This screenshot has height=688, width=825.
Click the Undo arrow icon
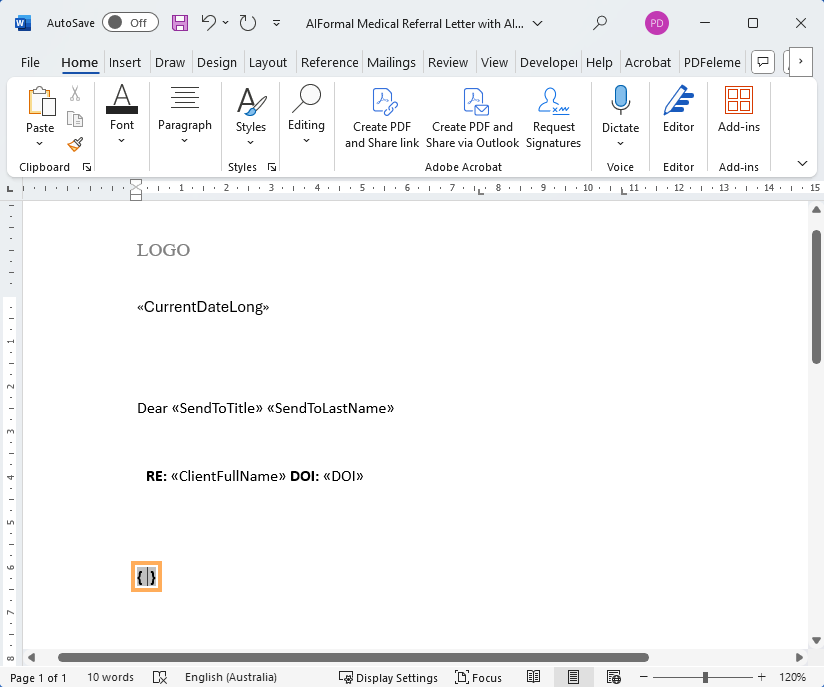coord(208,22)
